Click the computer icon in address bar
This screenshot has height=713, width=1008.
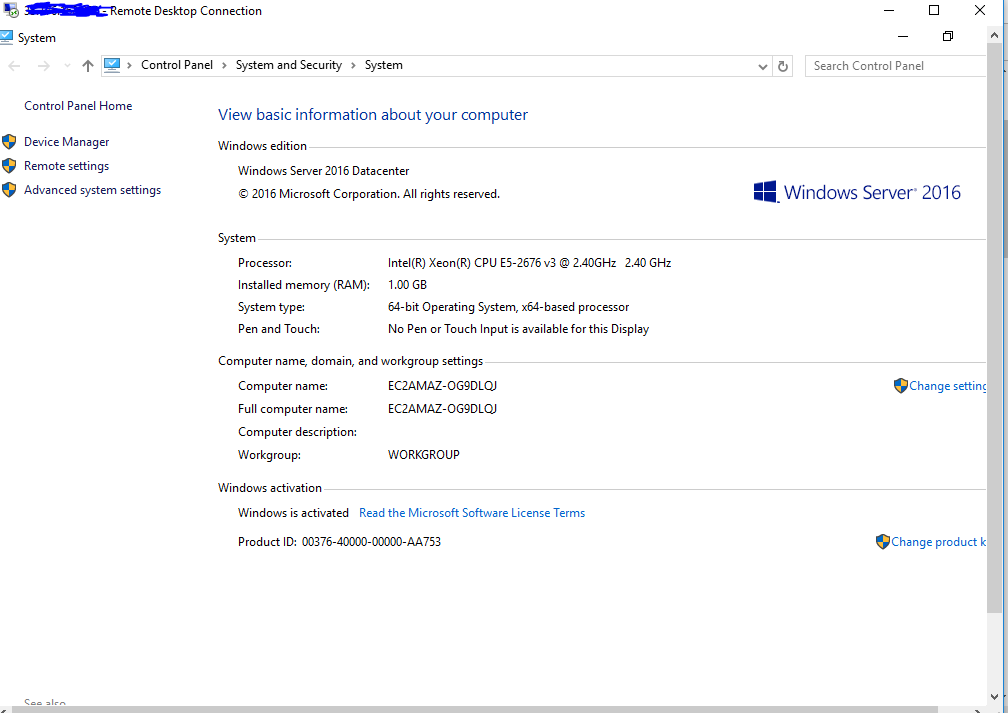coord(111,65)
